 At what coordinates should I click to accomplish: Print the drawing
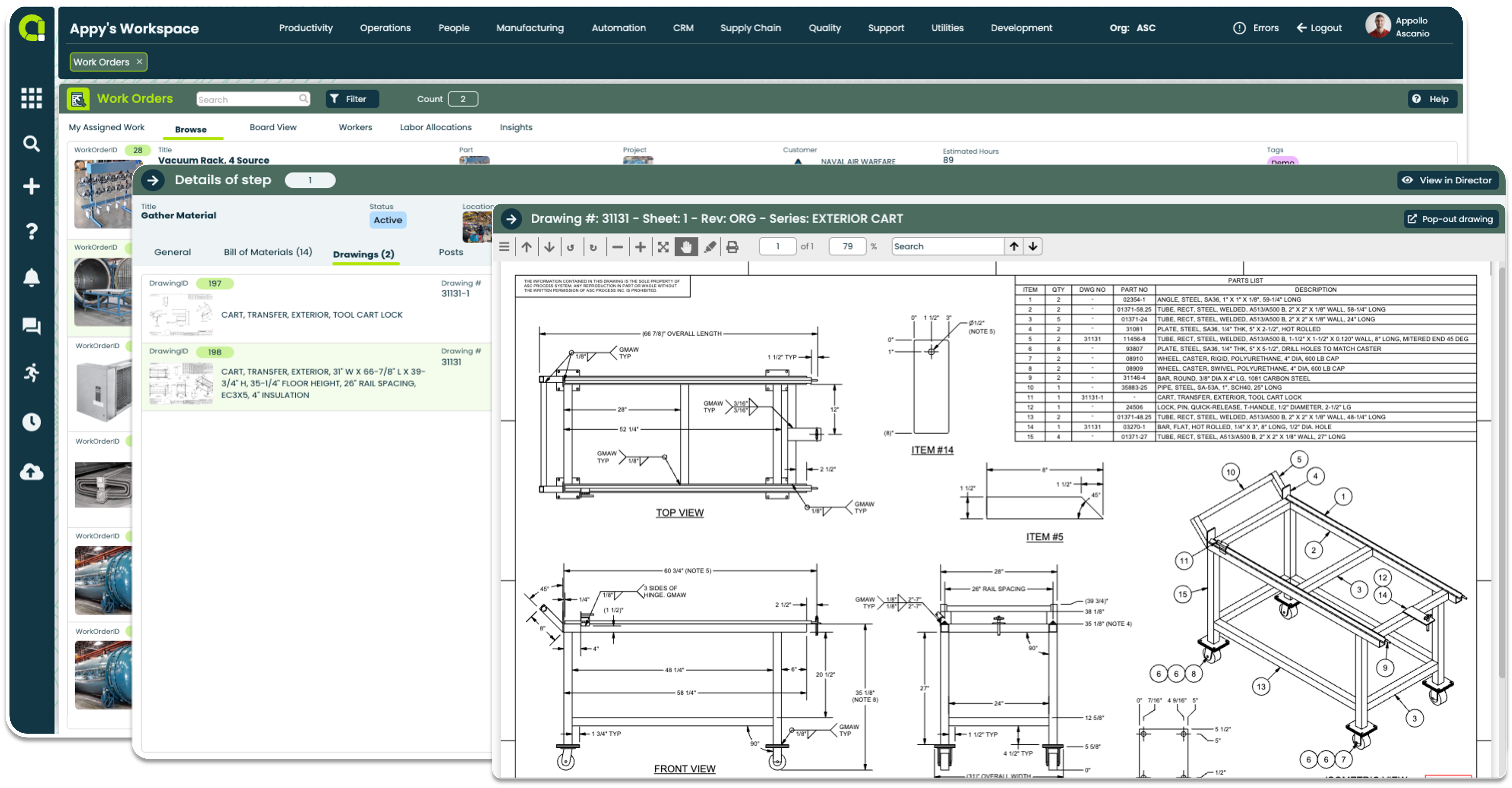coord(732,247)
